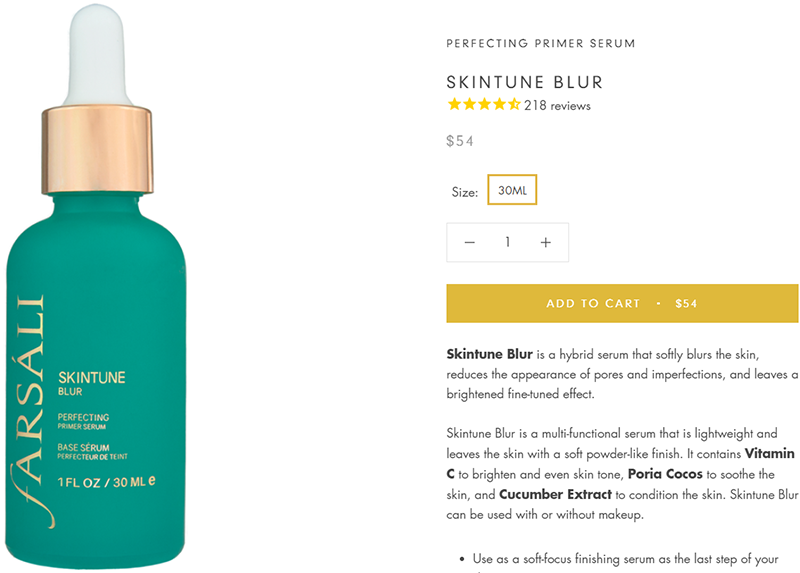This screenshot has width=800, height=573.
Task: Click the first rating star
Action: point(454,105)
